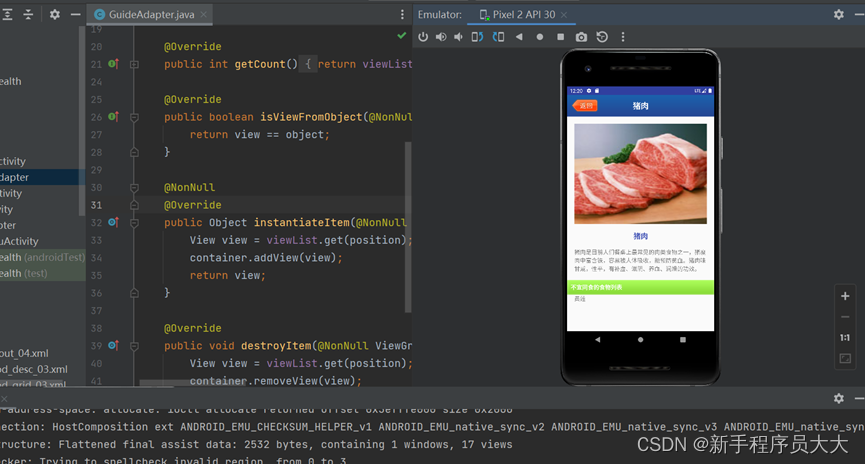
Task: Open Emulator panel settings gear
Action: (x=839, y=14)
